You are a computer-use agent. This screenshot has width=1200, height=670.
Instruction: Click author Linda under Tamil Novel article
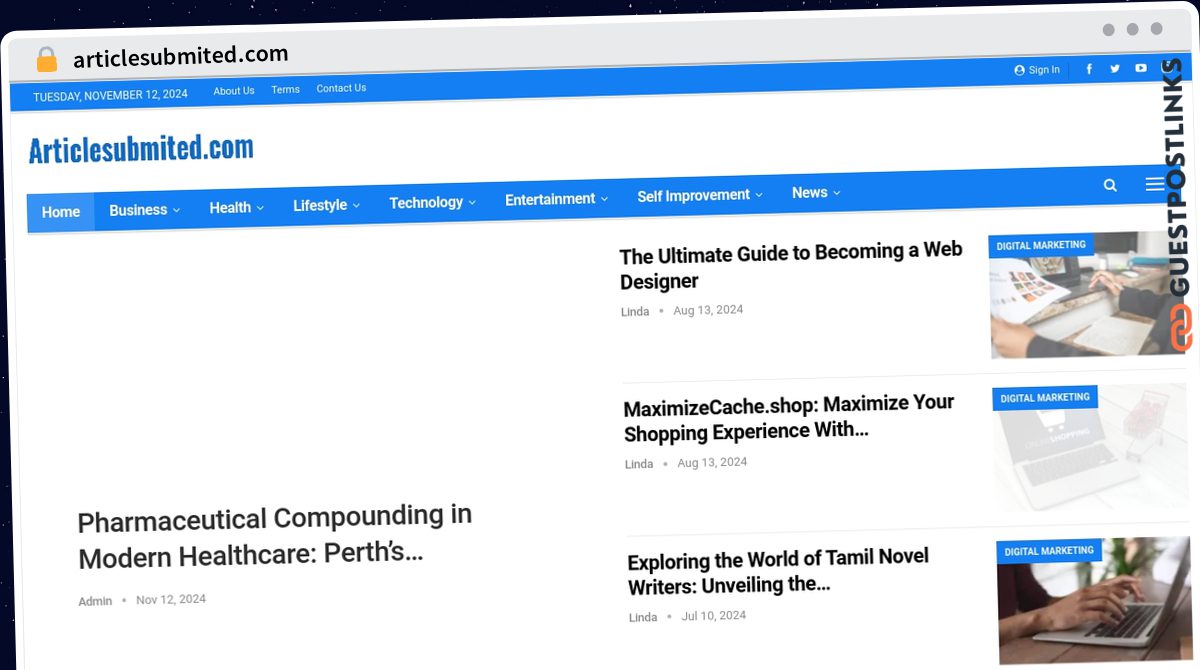[x=643, y=617]
